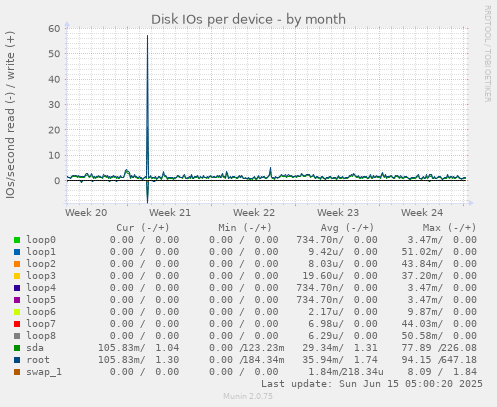
Task: Click the loop2 orange color swatch
Action: click(17, 264)
